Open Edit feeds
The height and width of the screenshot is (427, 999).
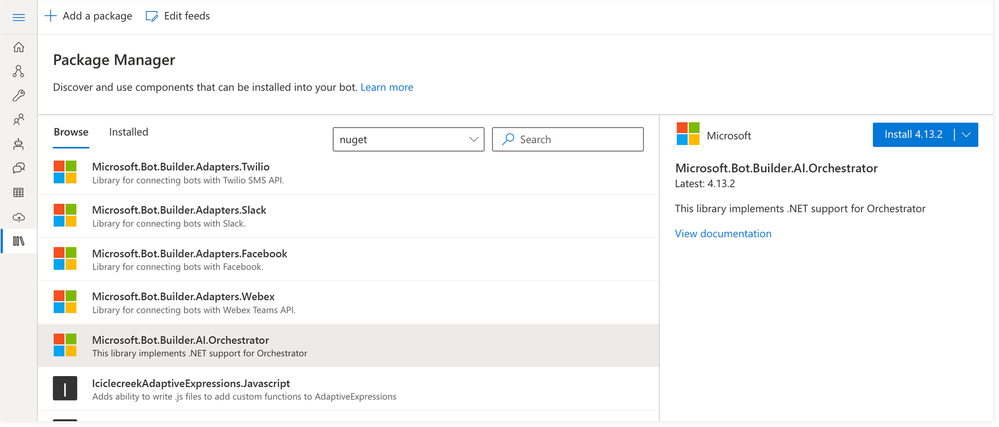(178, 16)
